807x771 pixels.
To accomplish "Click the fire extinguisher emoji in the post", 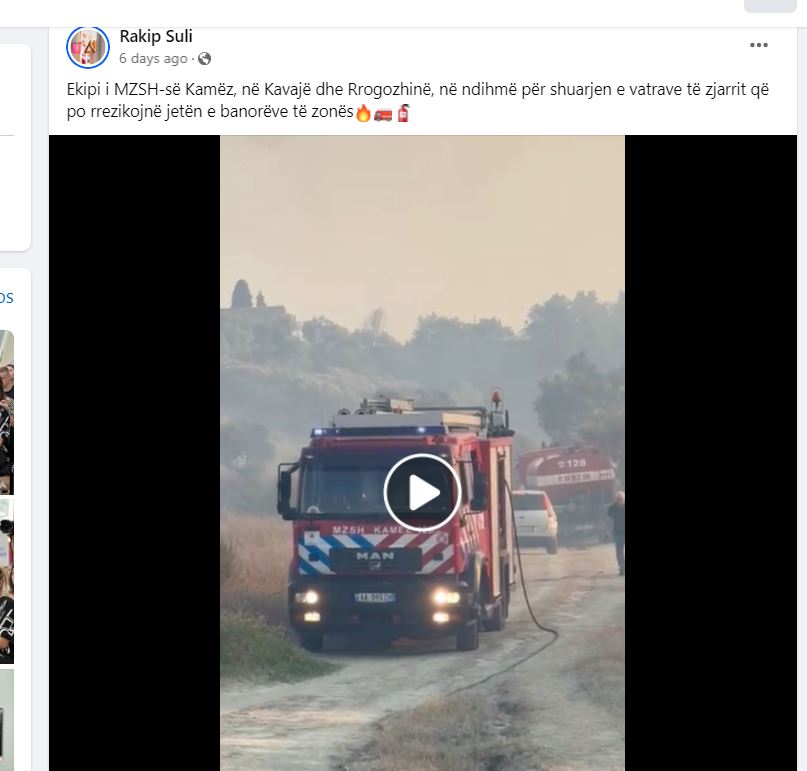I will [x=404, y=113].
